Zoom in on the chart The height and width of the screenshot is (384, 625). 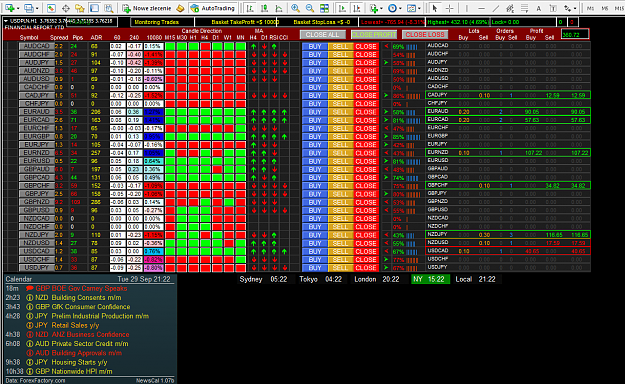pyautogui.click(x=295, y=8)
